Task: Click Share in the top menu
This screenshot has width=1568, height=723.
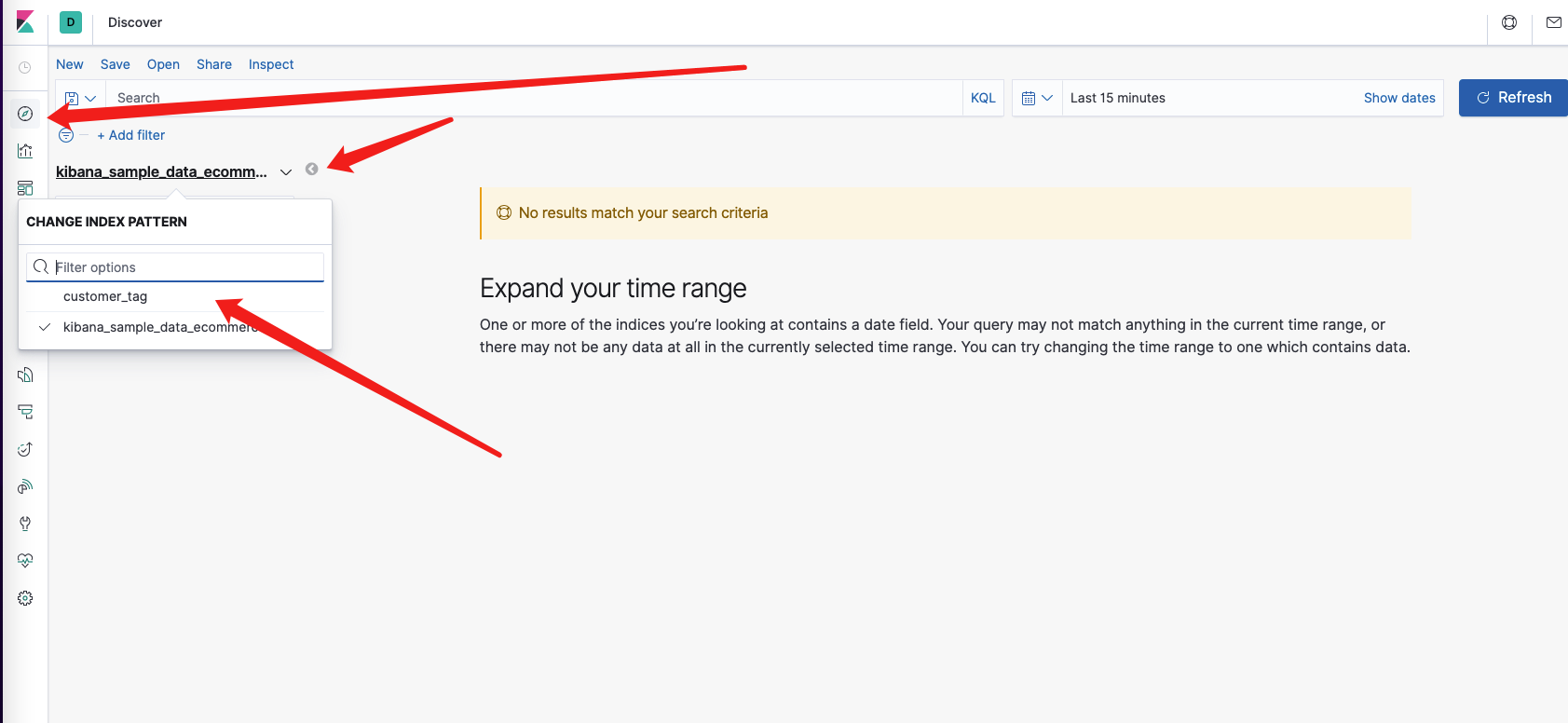Action: [x=214, y=64]
